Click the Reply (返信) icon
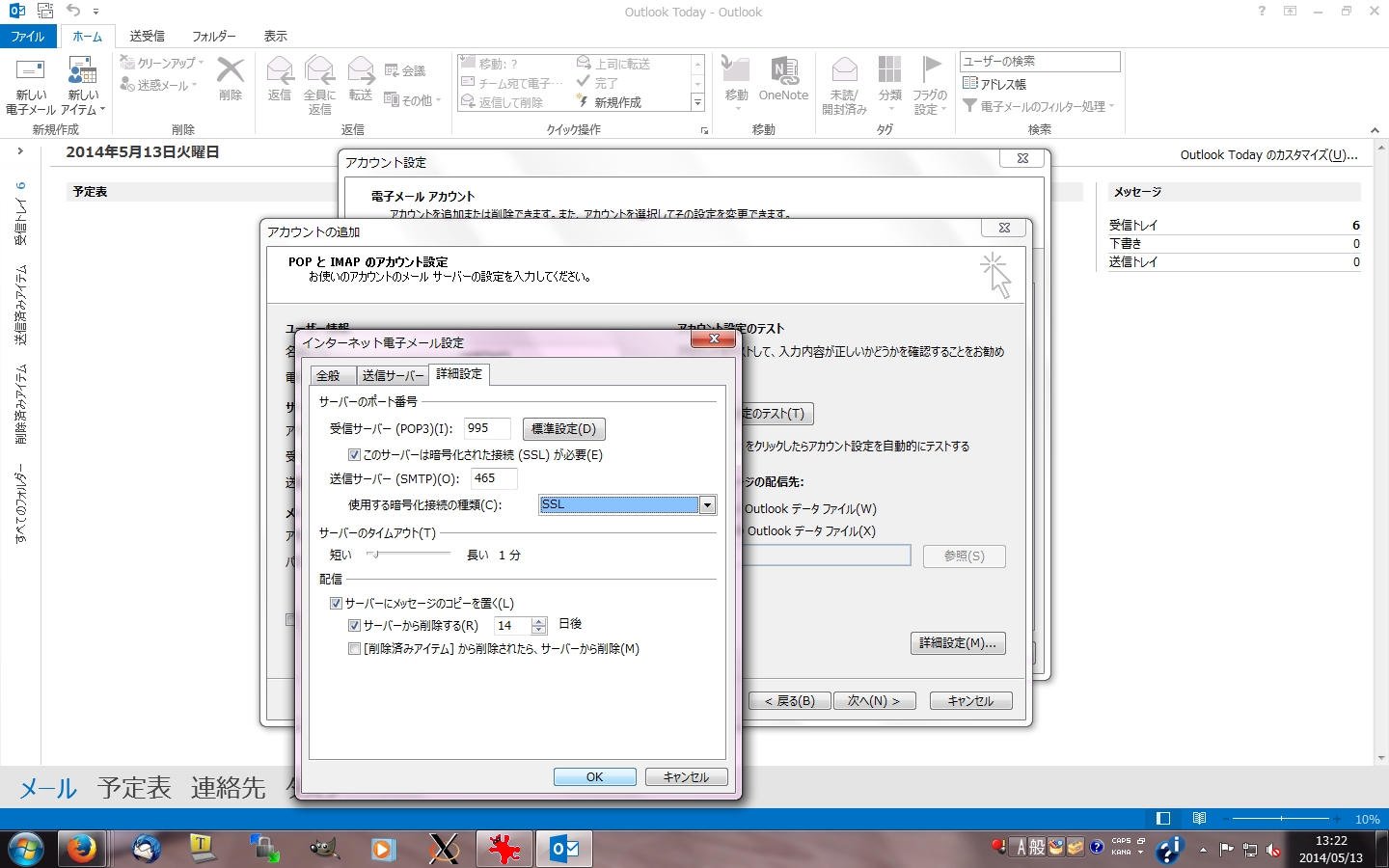 tap(280, 78)
